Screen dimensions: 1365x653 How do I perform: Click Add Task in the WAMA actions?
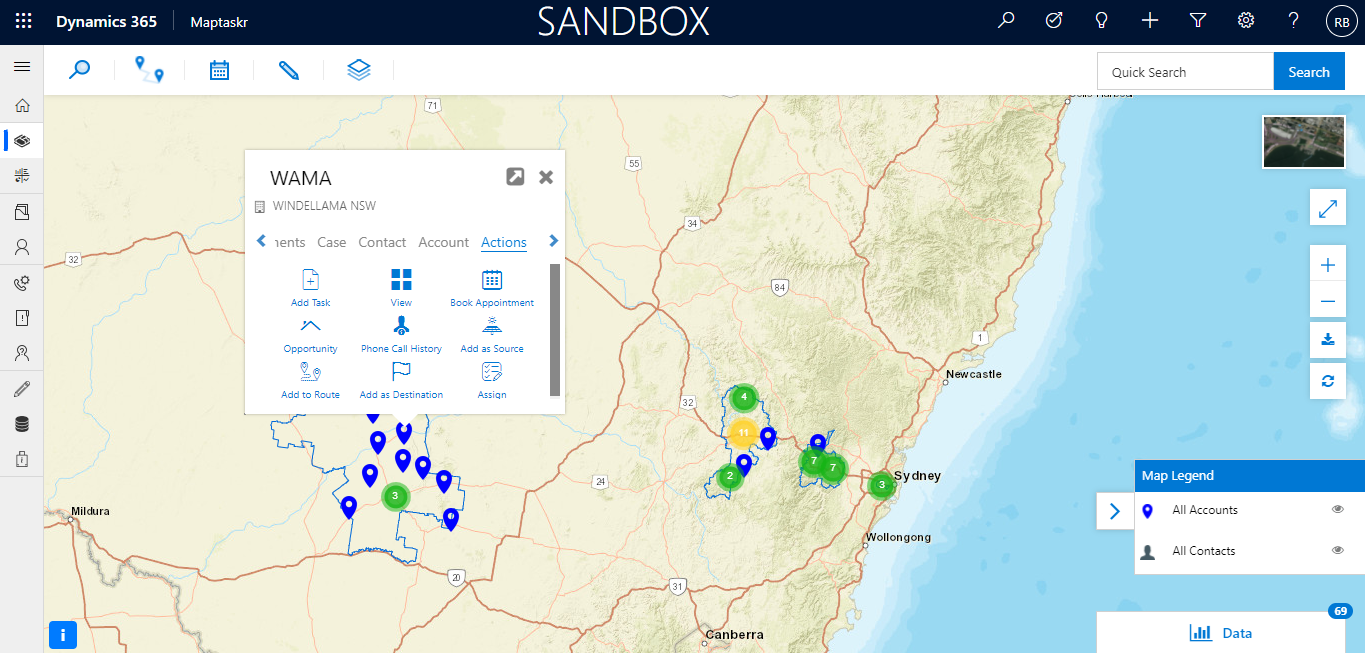pyautogui.click(x=310, y=288)
